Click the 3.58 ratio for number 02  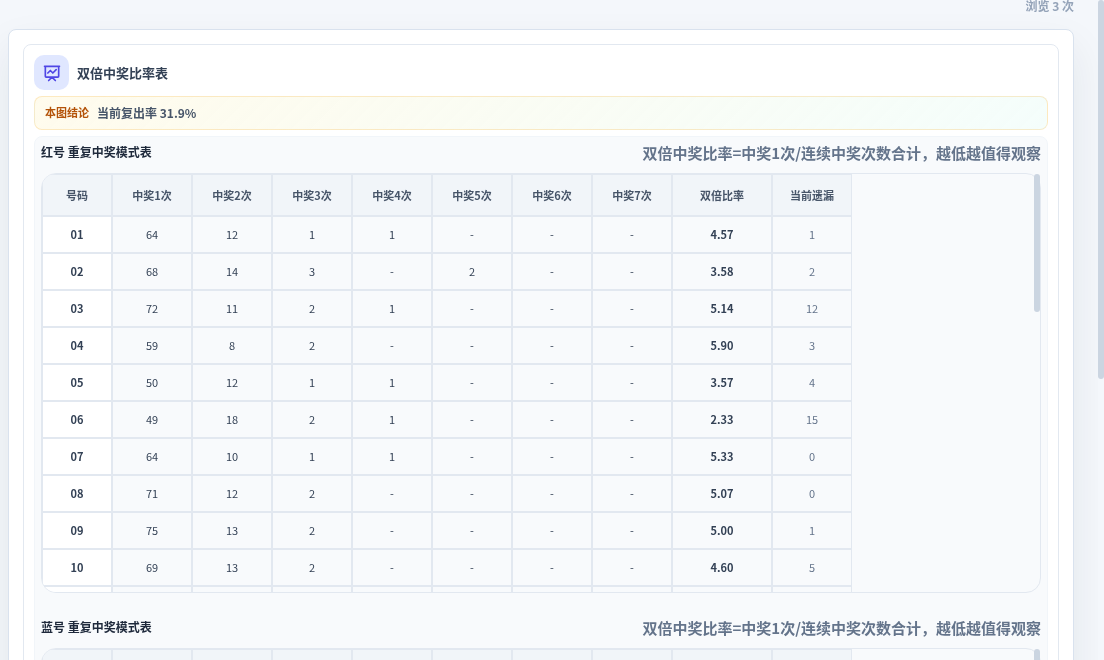tap(722, 272)
